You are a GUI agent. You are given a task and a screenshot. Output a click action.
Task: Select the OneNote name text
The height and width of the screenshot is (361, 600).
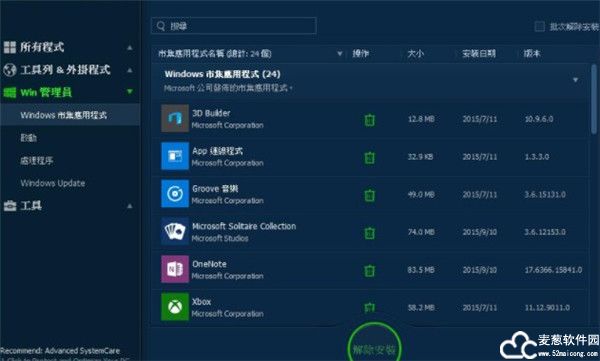(209, 264)
